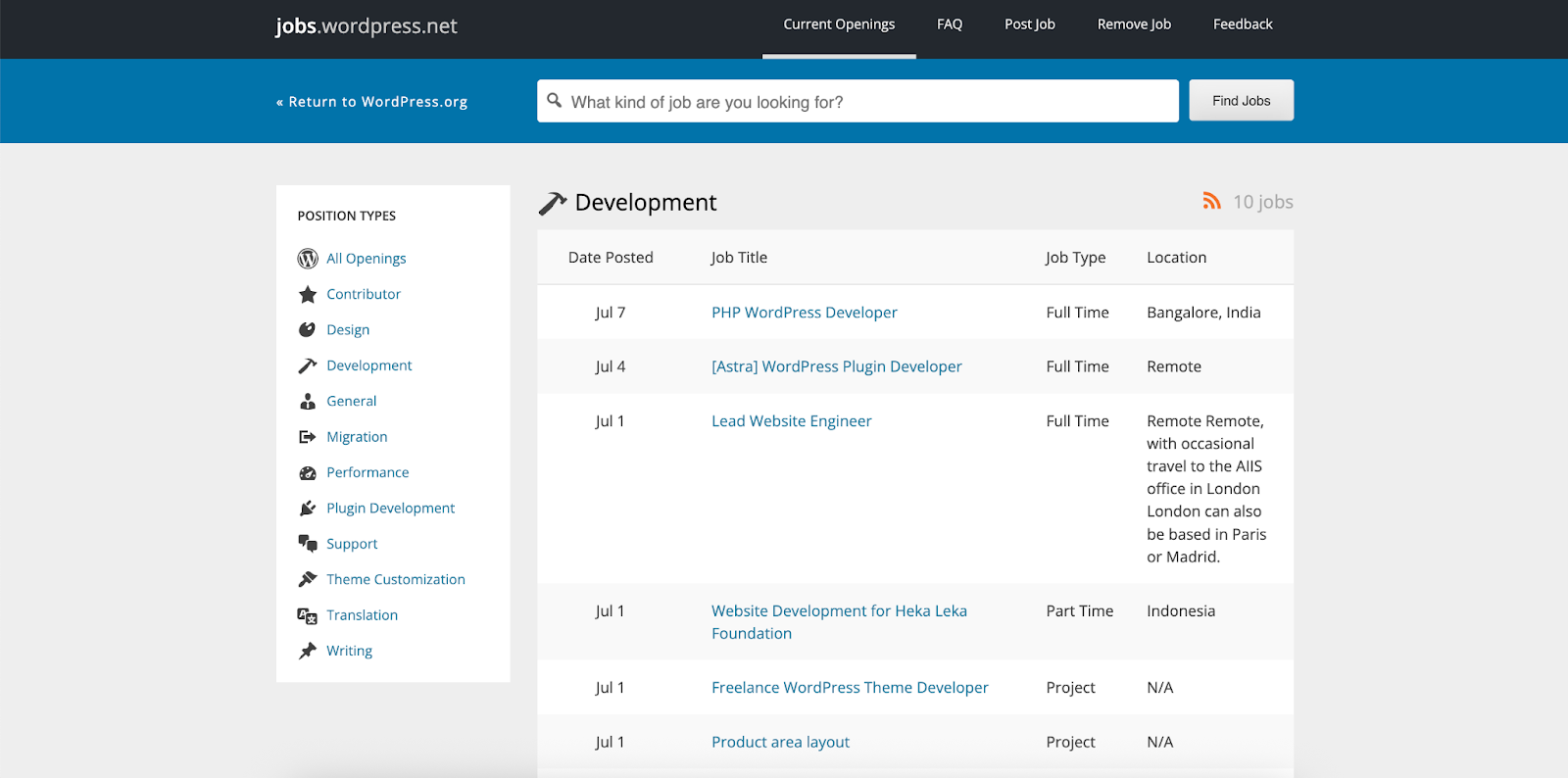Image resolution: width=1568 pixels, height=778 pixels.
Task: Follow the Return to WordPress.org link
Action: 371,102
